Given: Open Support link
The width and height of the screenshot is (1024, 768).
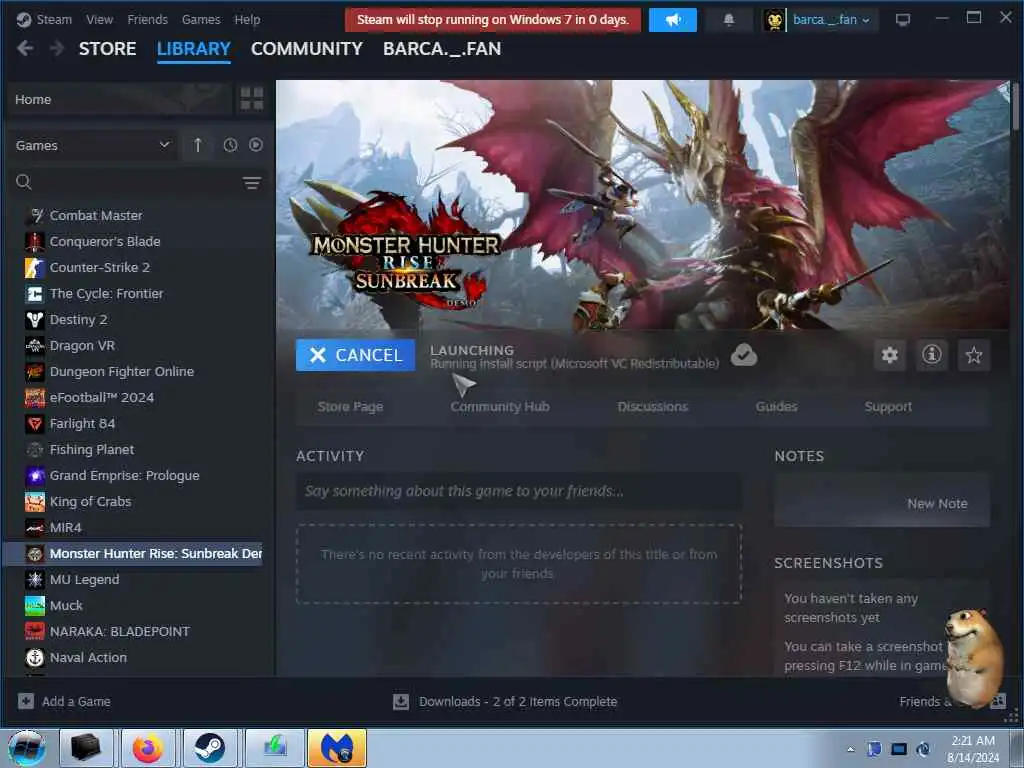Looking at the screenshot, I should 888,407.
